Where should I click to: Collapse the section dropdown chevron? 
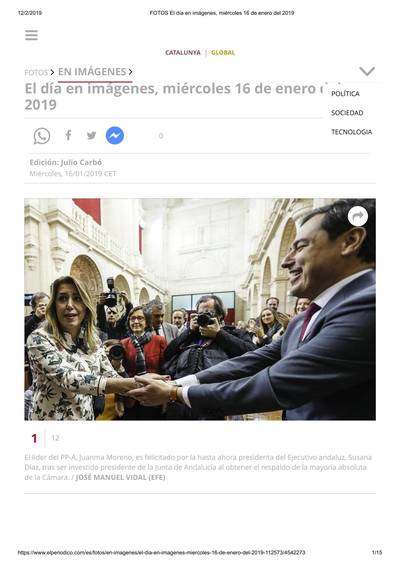[x=367, y=71]
